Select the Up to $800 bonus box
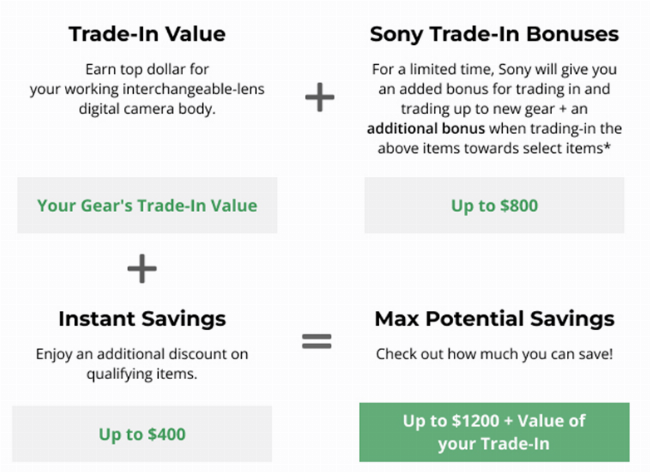Viewport: 650px width, 472px height. pyautogui.click(x=494, y=206)
